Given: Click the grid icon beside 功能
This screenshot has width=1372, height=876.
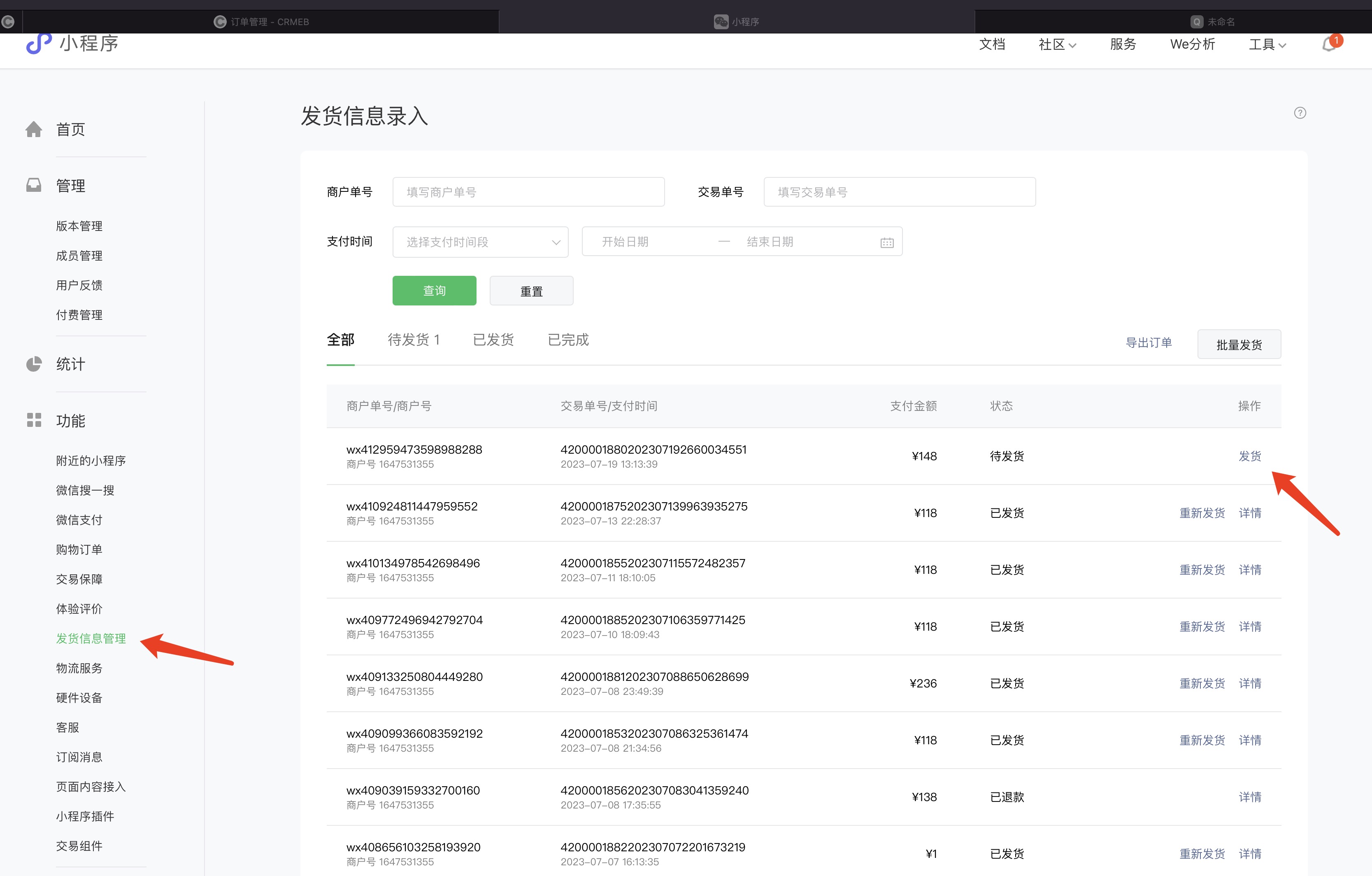Looking at the screenshot, I should tap(34, 420).
